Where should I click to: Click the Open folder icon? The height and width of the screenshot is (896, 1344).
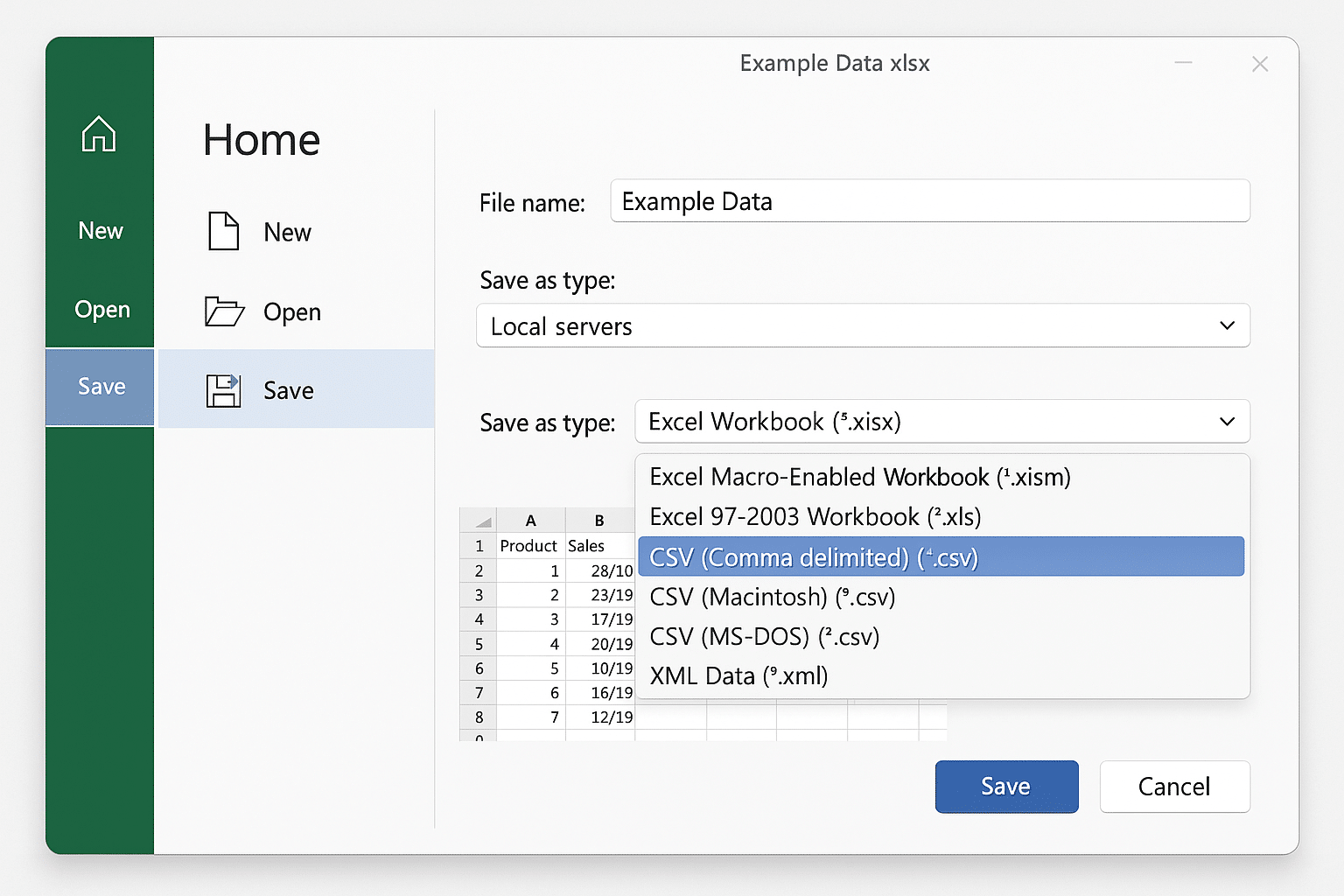pos(224,311)
